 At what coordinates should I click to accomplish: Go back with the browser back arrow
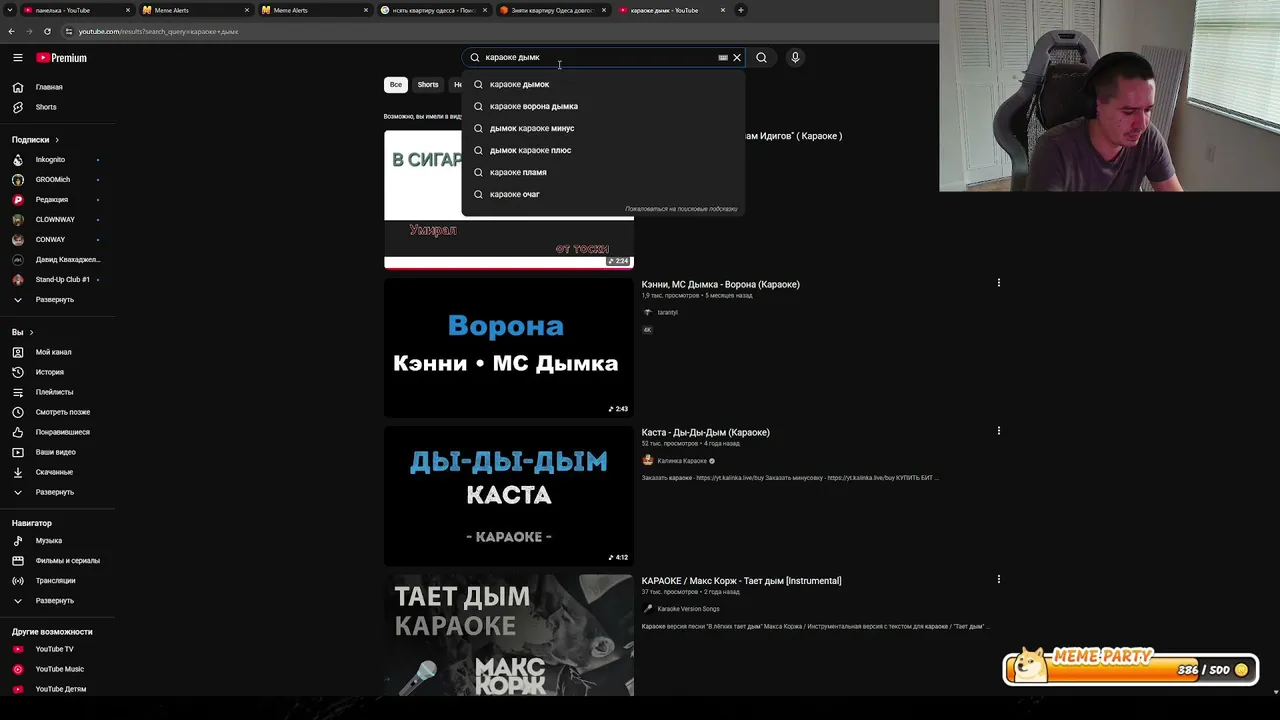pos(11,31)
